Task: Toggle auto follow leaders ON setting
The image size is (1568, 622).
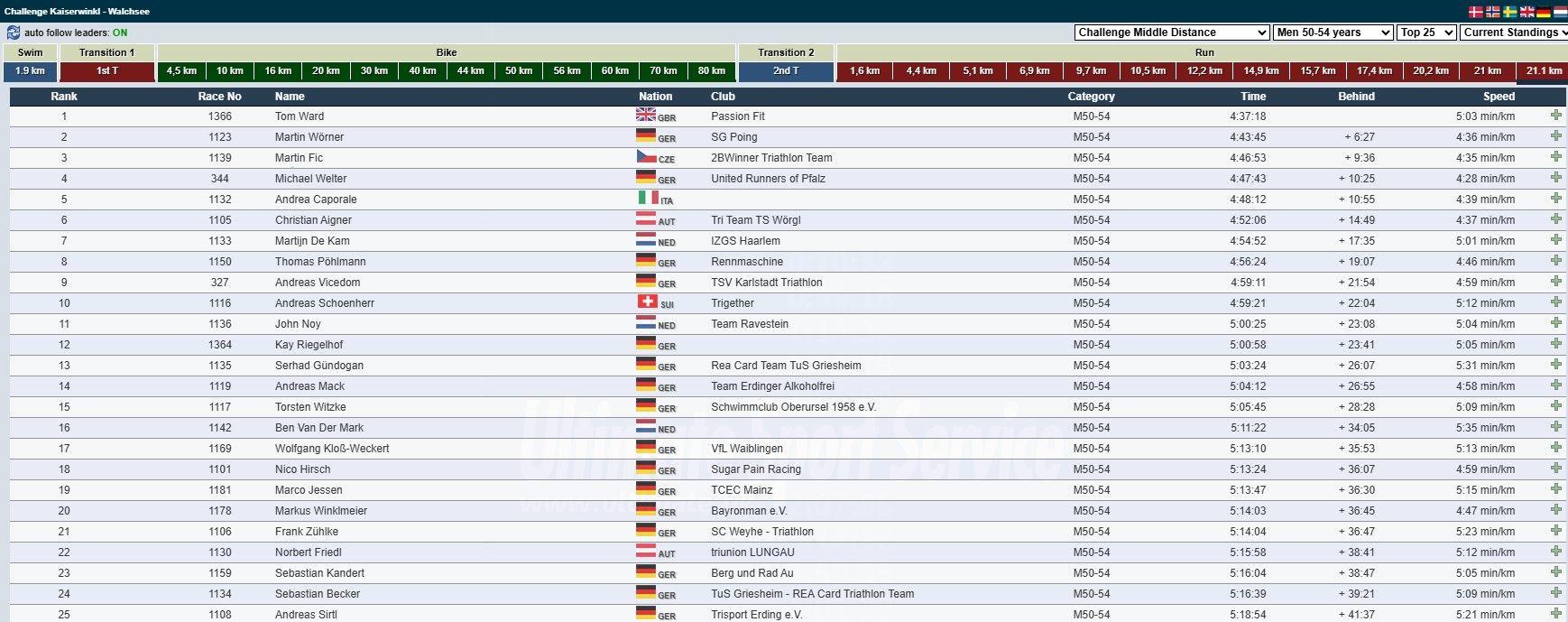Action: point(120,32)
